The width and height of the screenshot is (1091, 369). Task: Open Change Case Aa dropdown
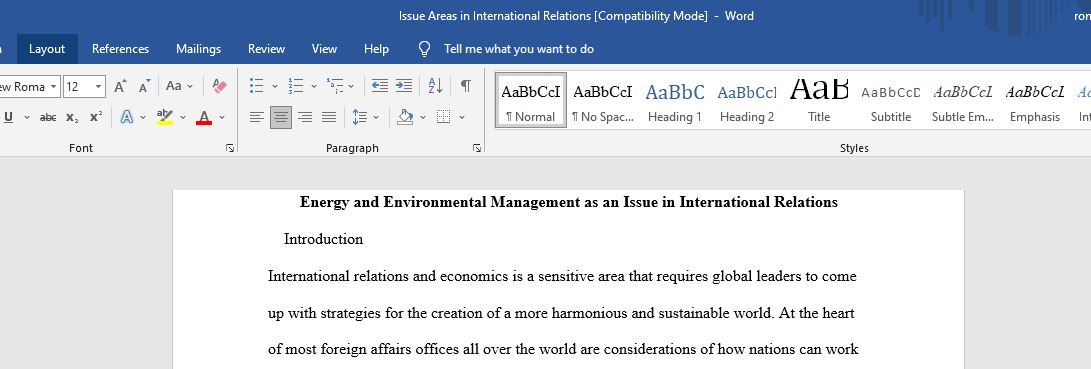coord(179,86)
